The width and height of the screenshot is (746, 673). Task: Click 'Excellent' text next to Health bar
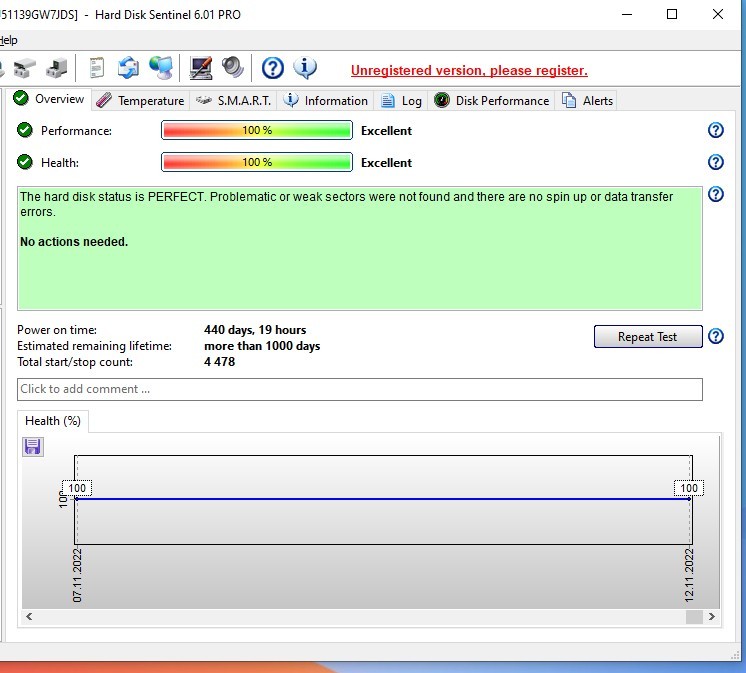(x=386, y=163)
